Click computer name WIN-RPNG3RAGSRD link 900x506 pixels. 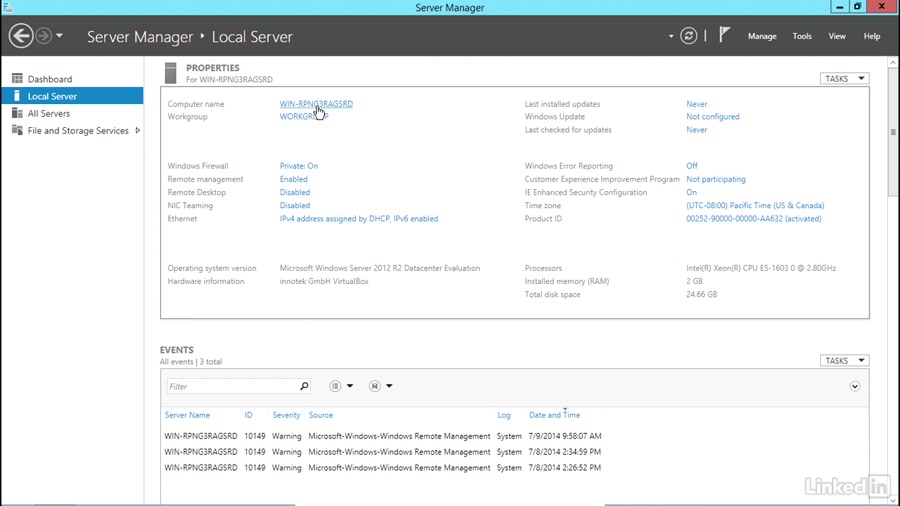(316, 104)
